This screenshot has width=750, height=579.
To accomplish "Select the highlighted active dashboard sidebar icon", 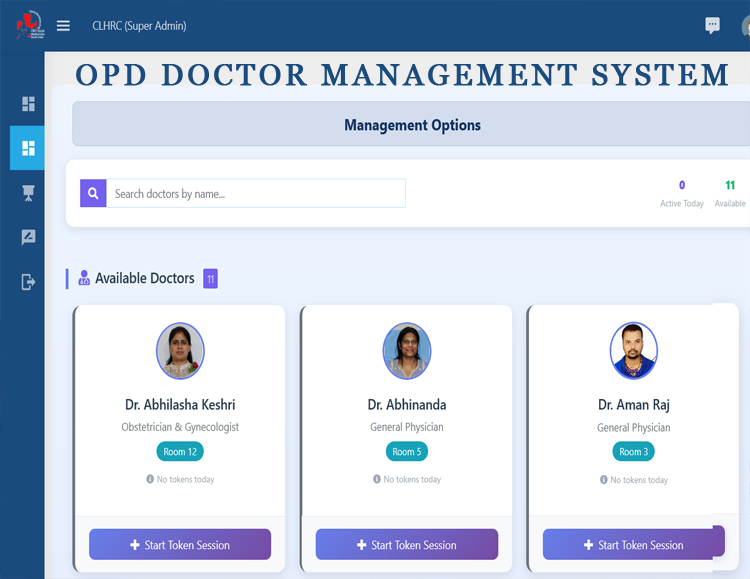I will click(x=28, y=148).
